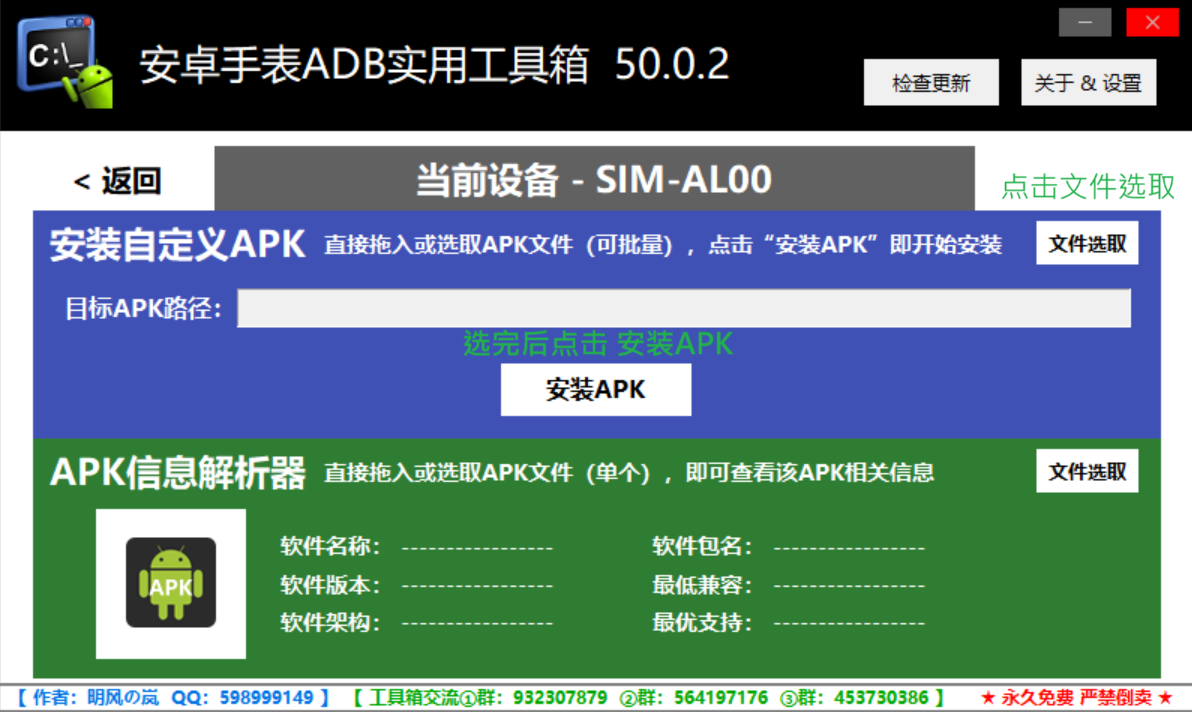Click 文件选取 in the APK信息解析器 section
This screenshot has width=1192, height=712.
1087,472
